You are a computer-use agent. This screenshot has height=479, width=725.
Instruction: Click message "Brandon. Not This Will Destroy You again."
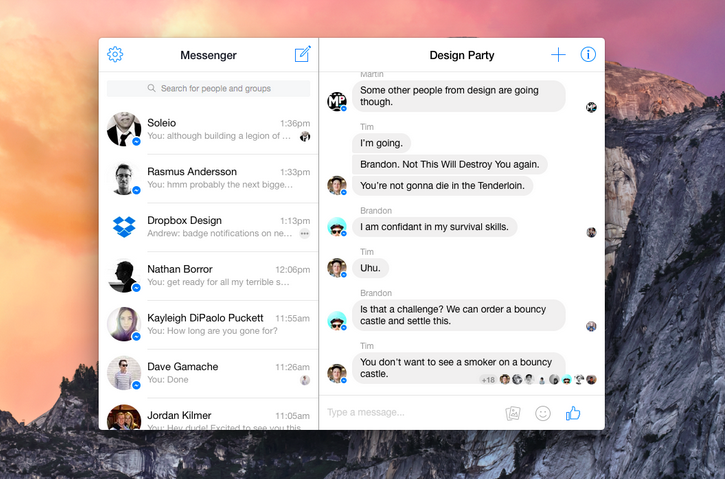pyautogui.click(x=449, y=164)
